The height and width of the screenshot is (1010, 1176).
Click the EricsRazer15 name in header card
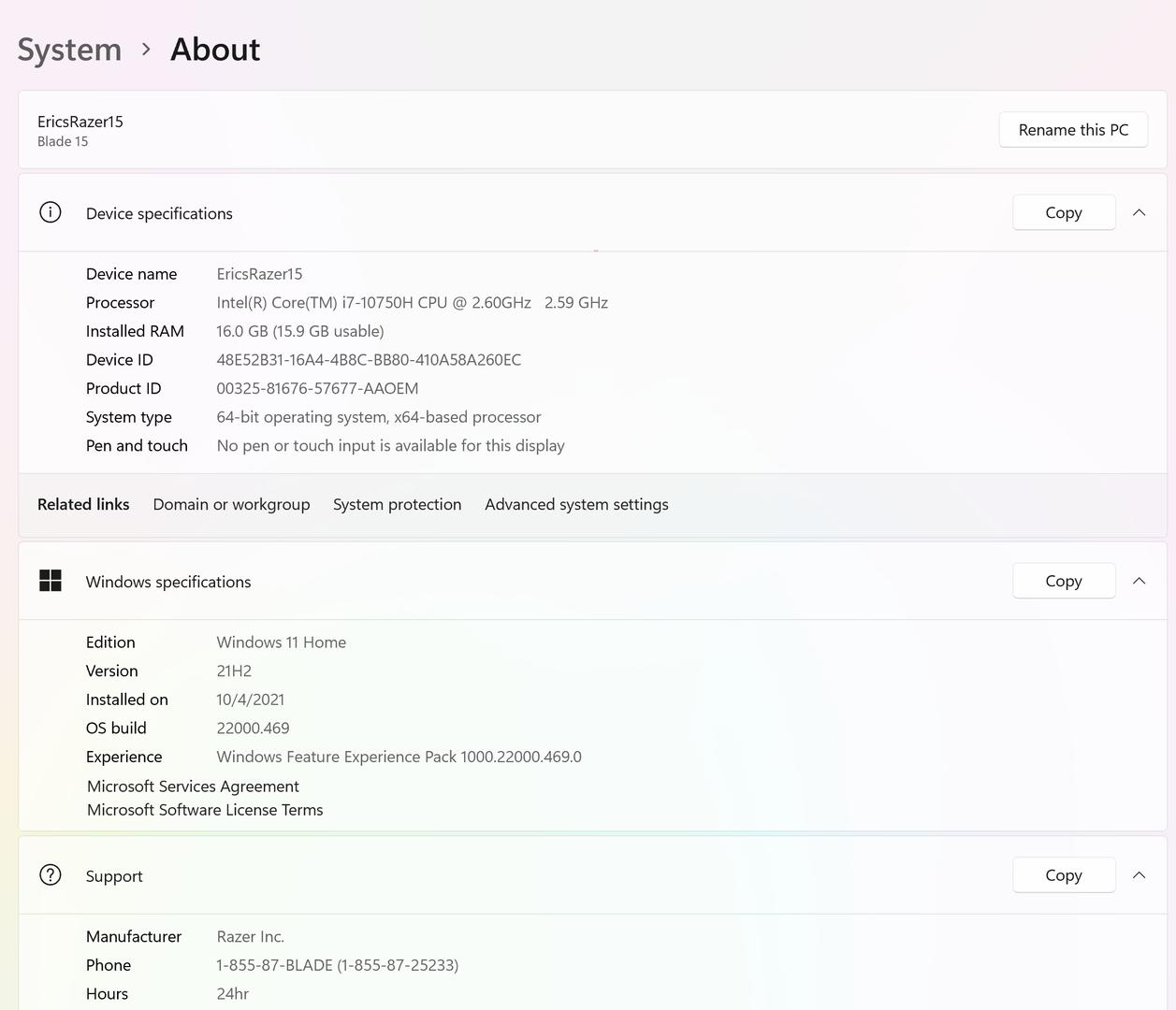click(80, 122)
